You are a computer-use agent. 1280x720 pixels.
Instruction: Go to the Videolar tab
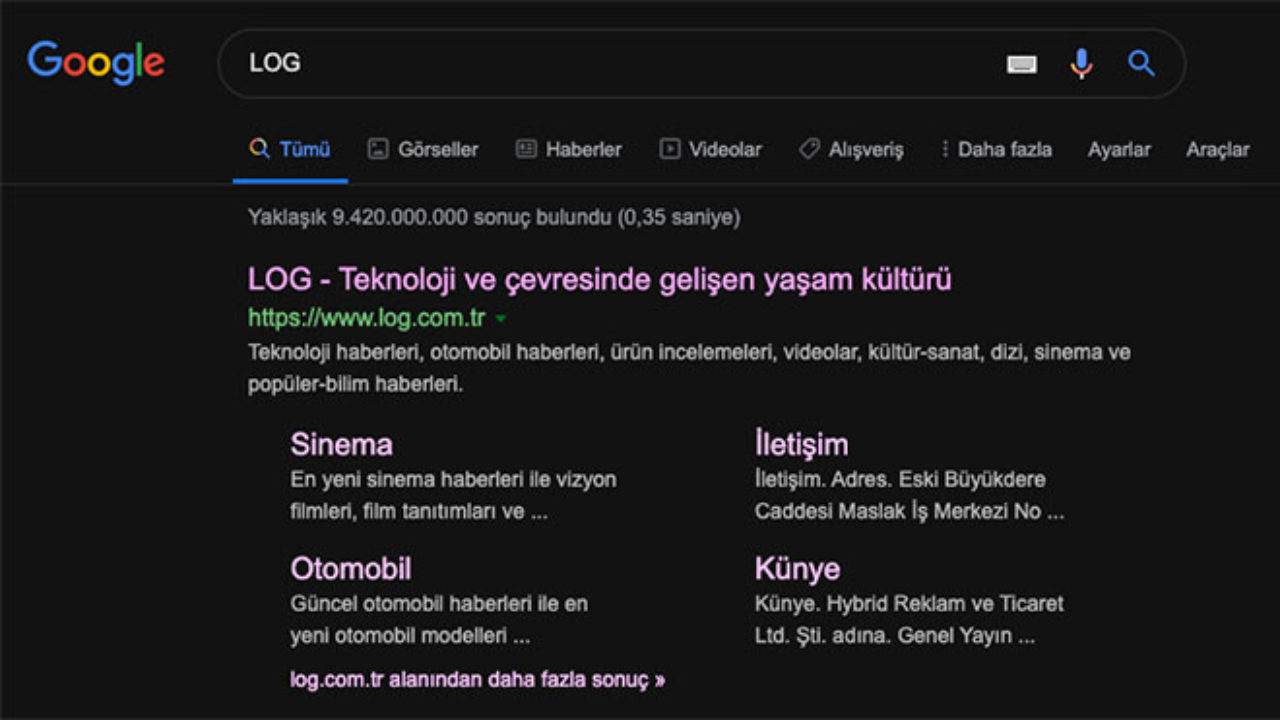point(710,149)
